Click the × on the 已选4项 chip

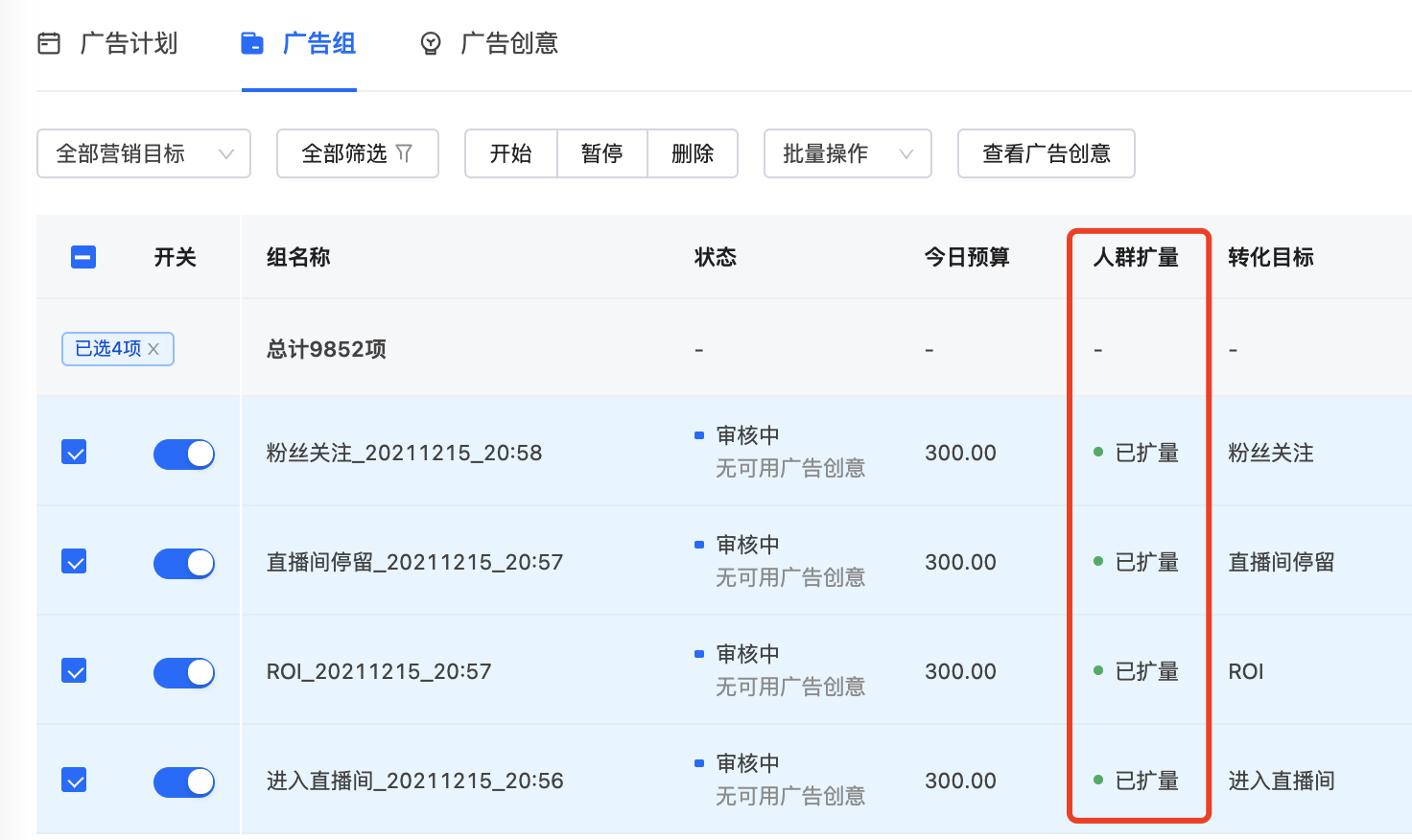(x=153, y=349)
